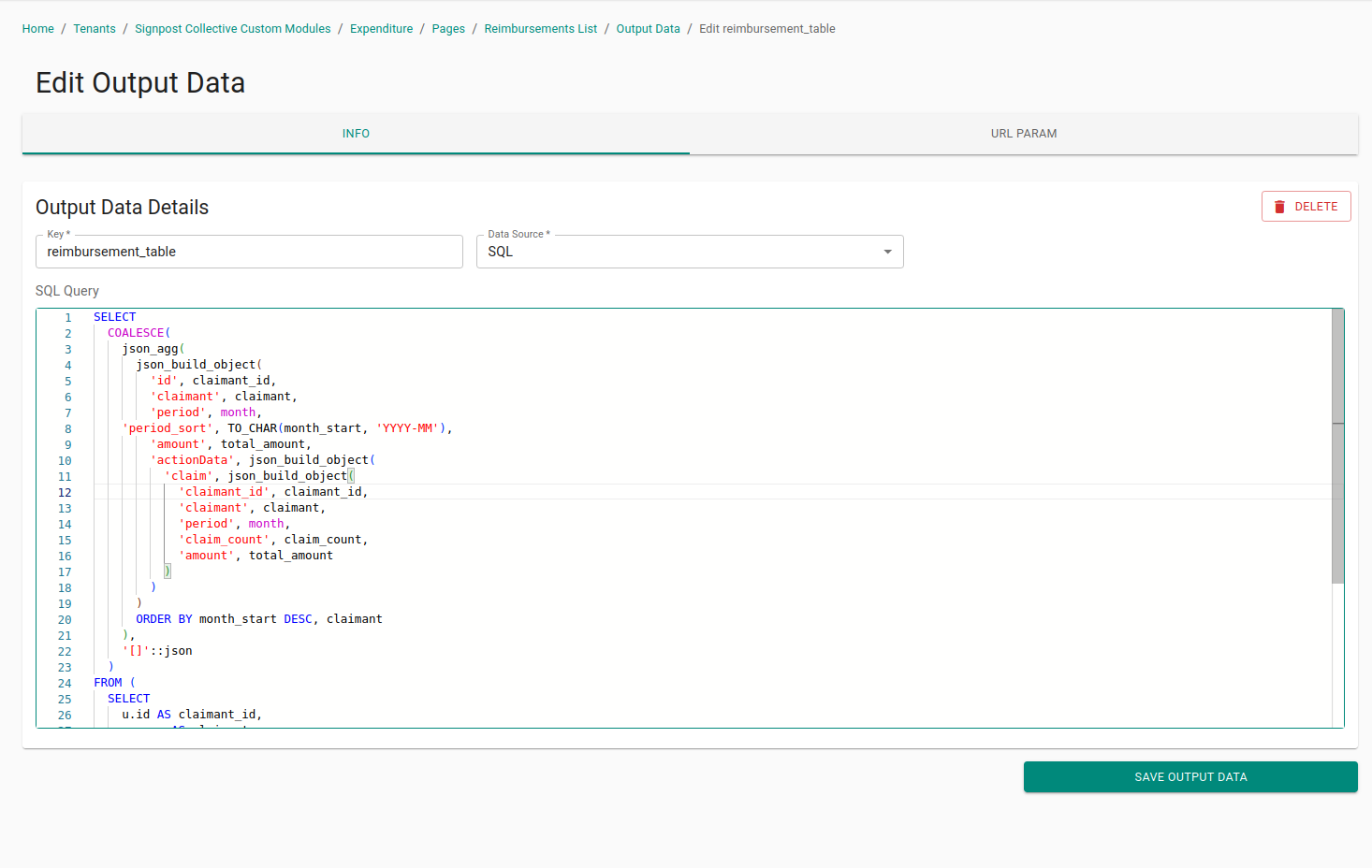1372x868 pixels.
Task: Click closing bracket on line 17
Action: [168, 571]
